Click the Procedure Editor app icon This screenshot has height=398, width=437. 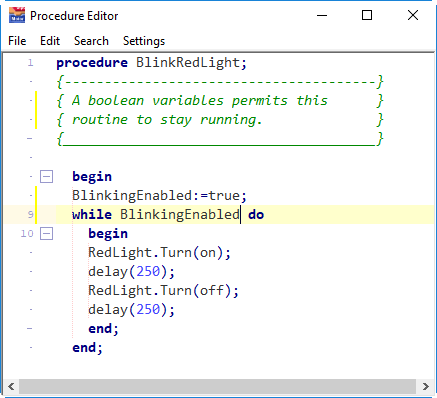[x=17, y=15]
